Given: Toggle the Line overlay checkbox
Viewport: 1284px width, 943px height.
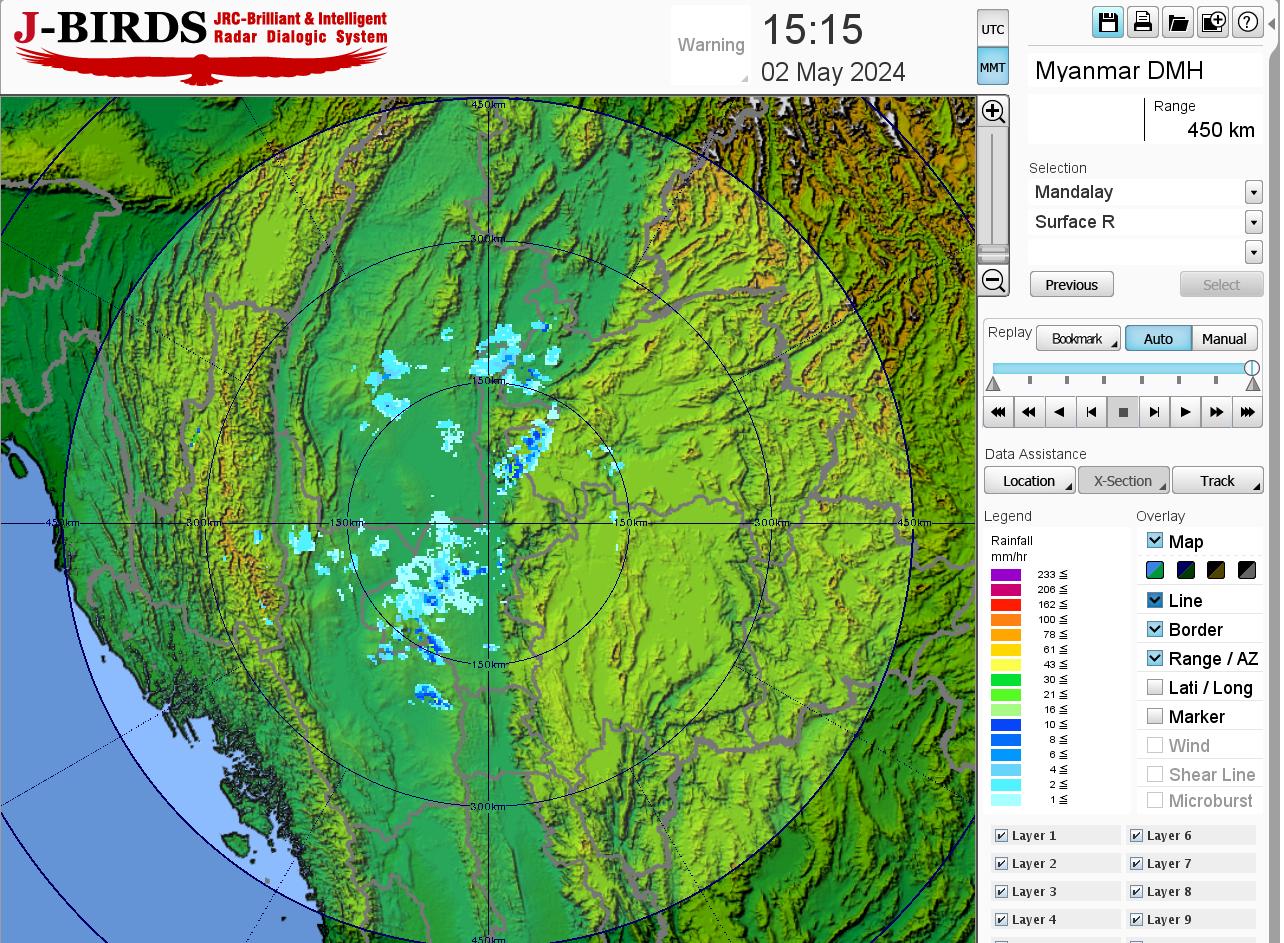Looking at the screenshot, I should [1155, 600].
